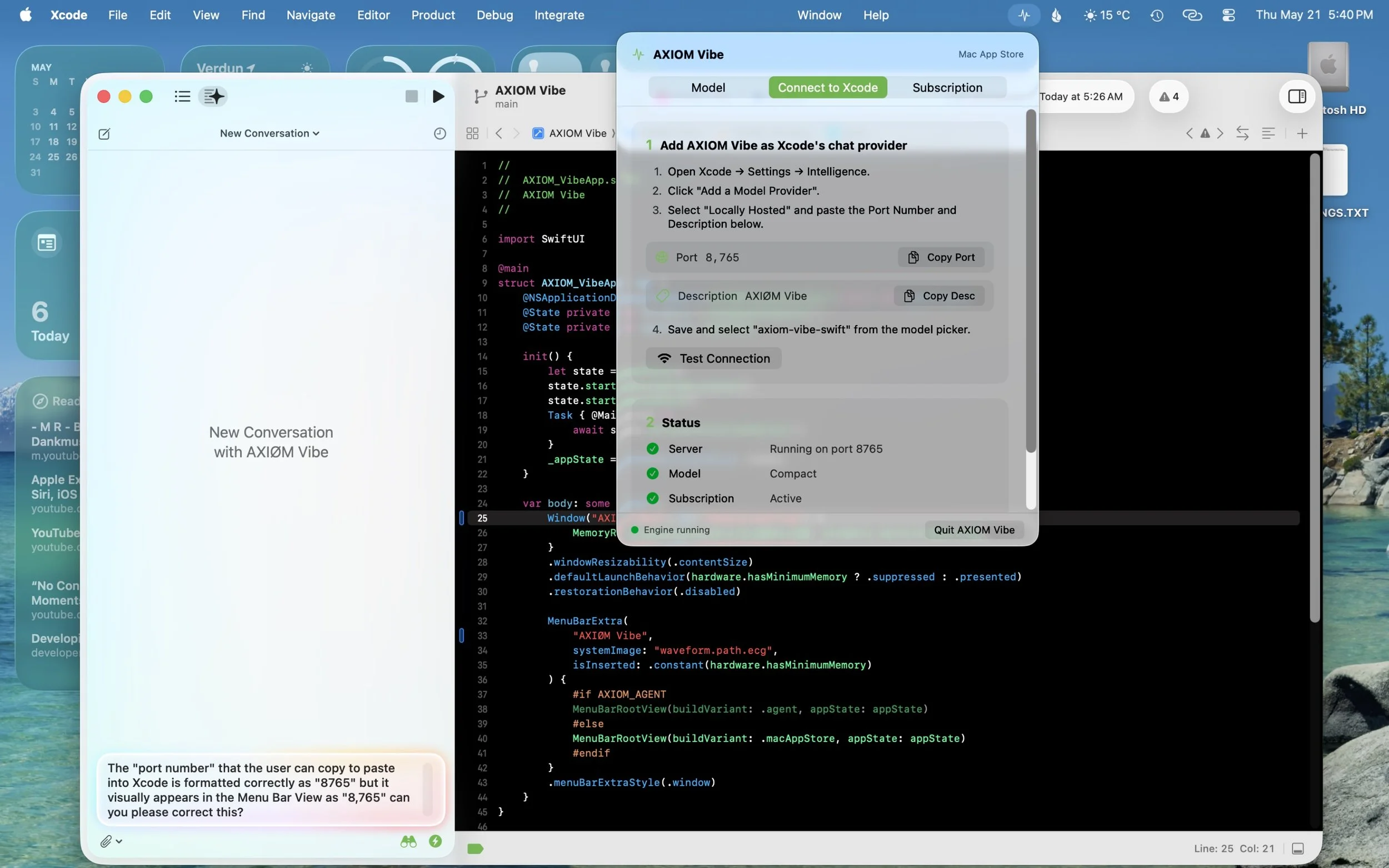The height and width of the screenshot is (868, 1389).
Task: Click Test Connection button
Action: [x=713, y=358]
